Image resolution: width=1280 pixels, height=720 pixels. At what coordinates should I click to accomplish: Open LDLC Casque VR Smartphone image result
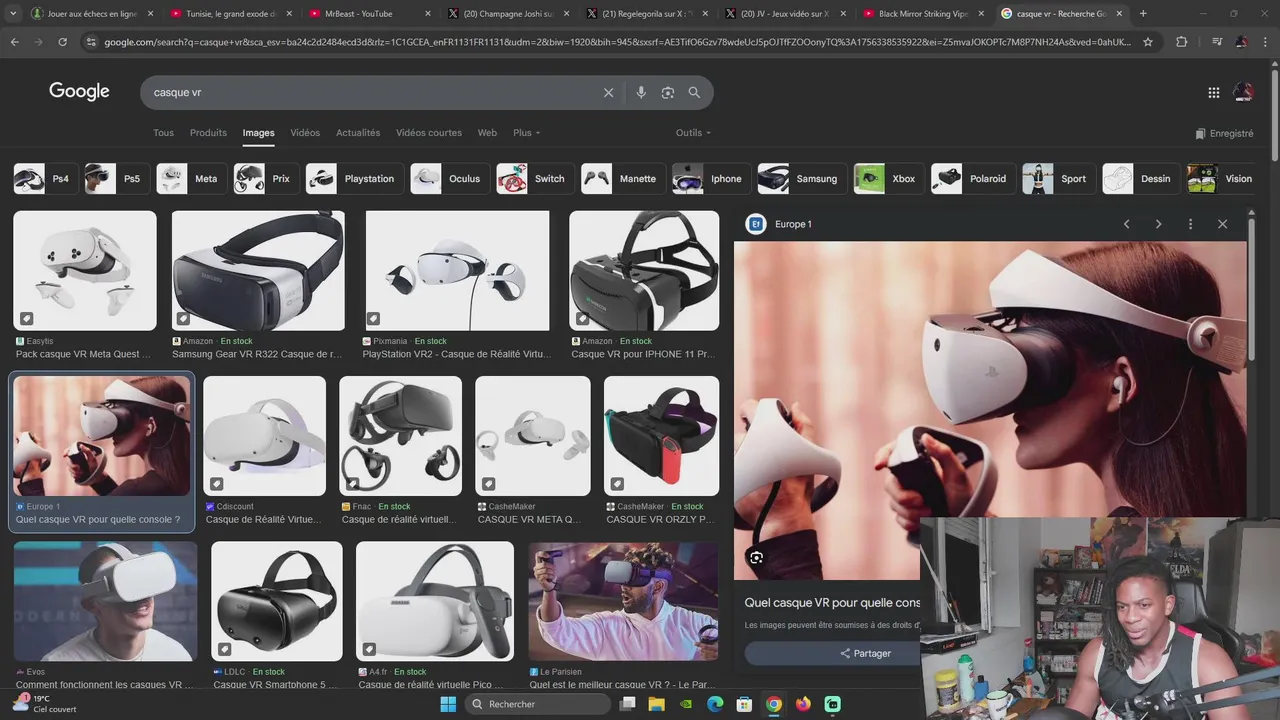point(277,601)
